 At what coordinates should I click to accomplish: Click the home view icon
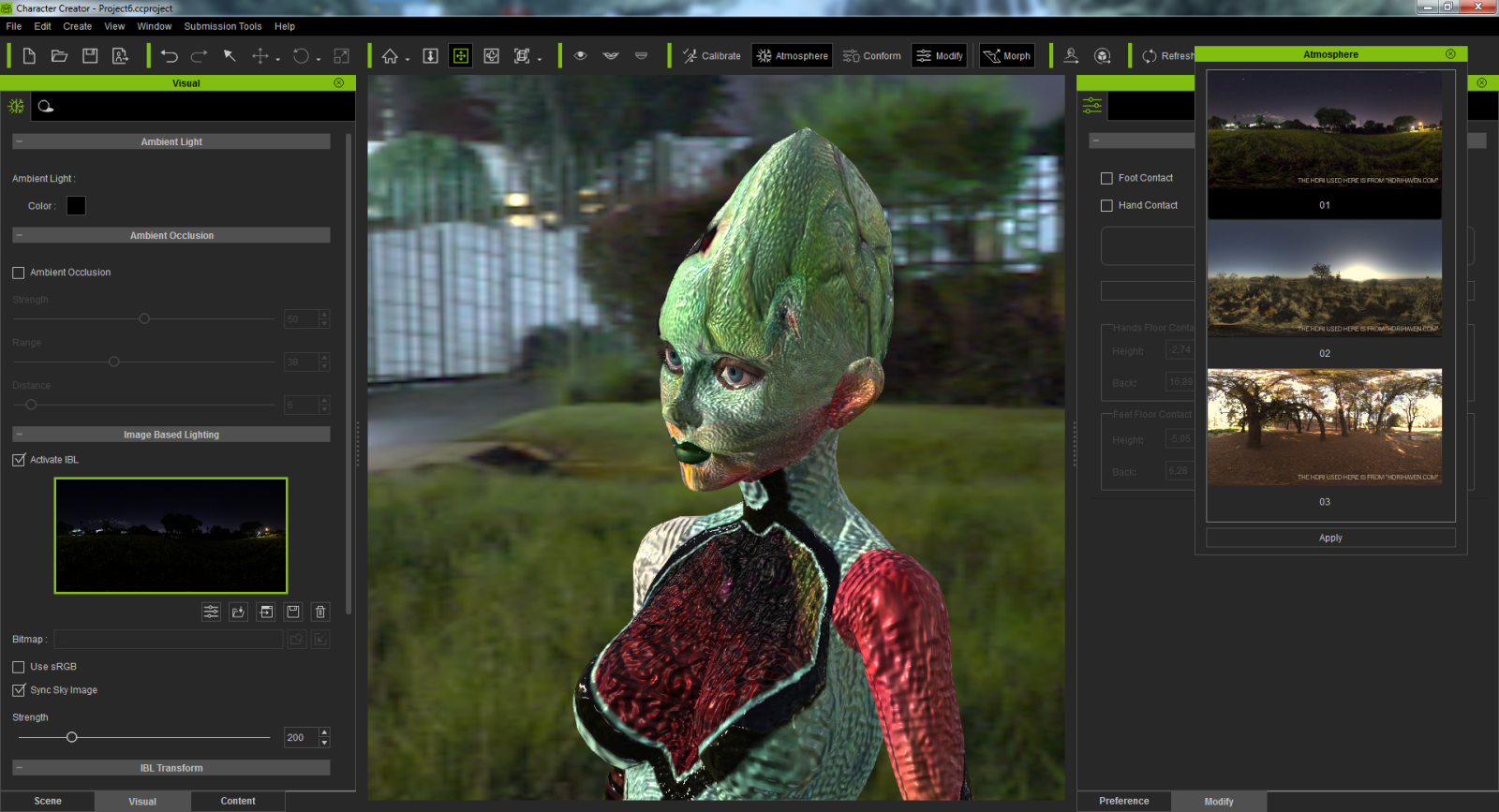(x=390, y=56)
